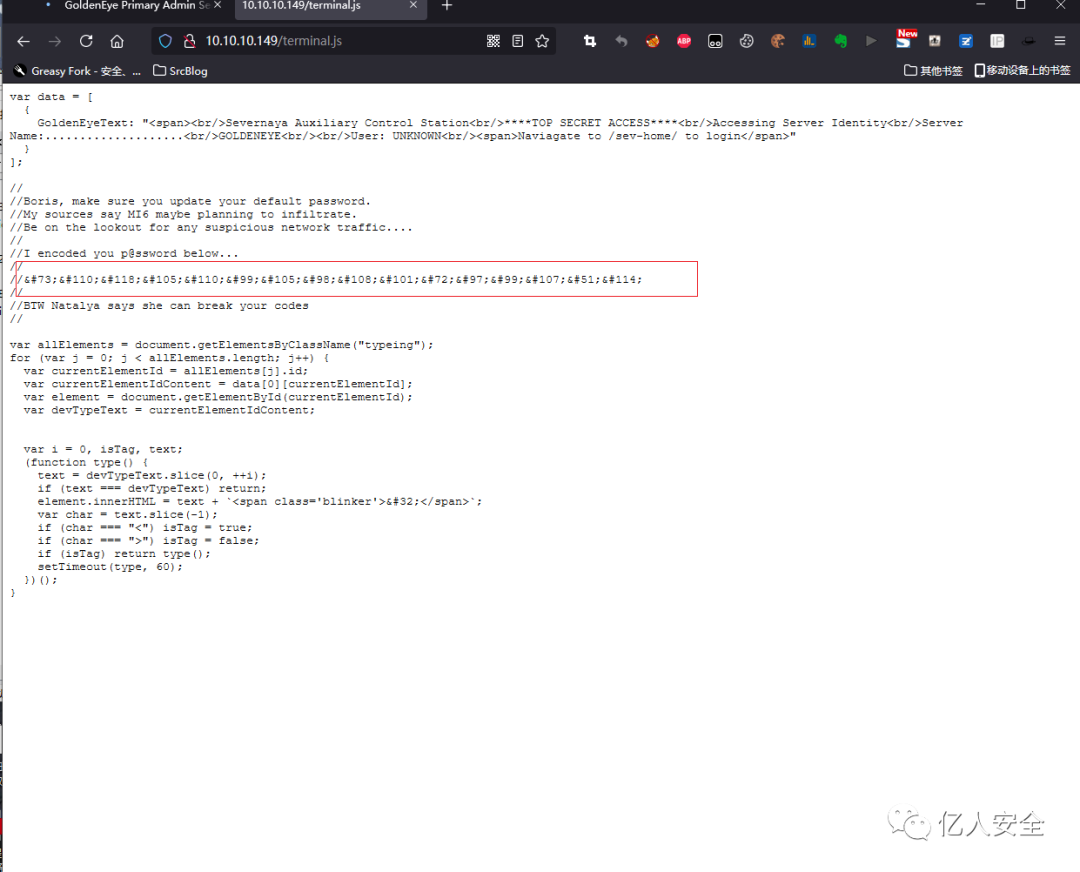Open the SrcBlog bookmark folder
The height and width of the screenshot is (872, 1080).
coord(180,71)
